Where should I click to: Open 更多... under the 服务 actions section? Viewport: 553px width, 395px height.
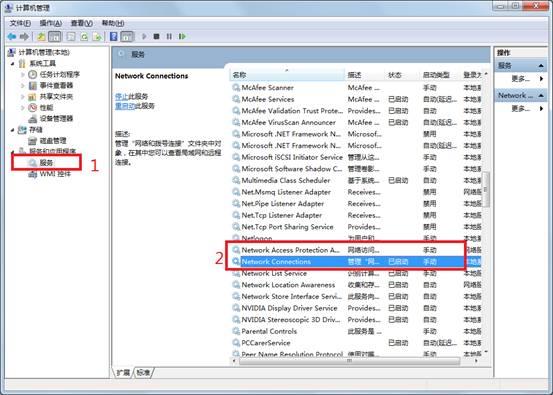click(x=521, y=79)
